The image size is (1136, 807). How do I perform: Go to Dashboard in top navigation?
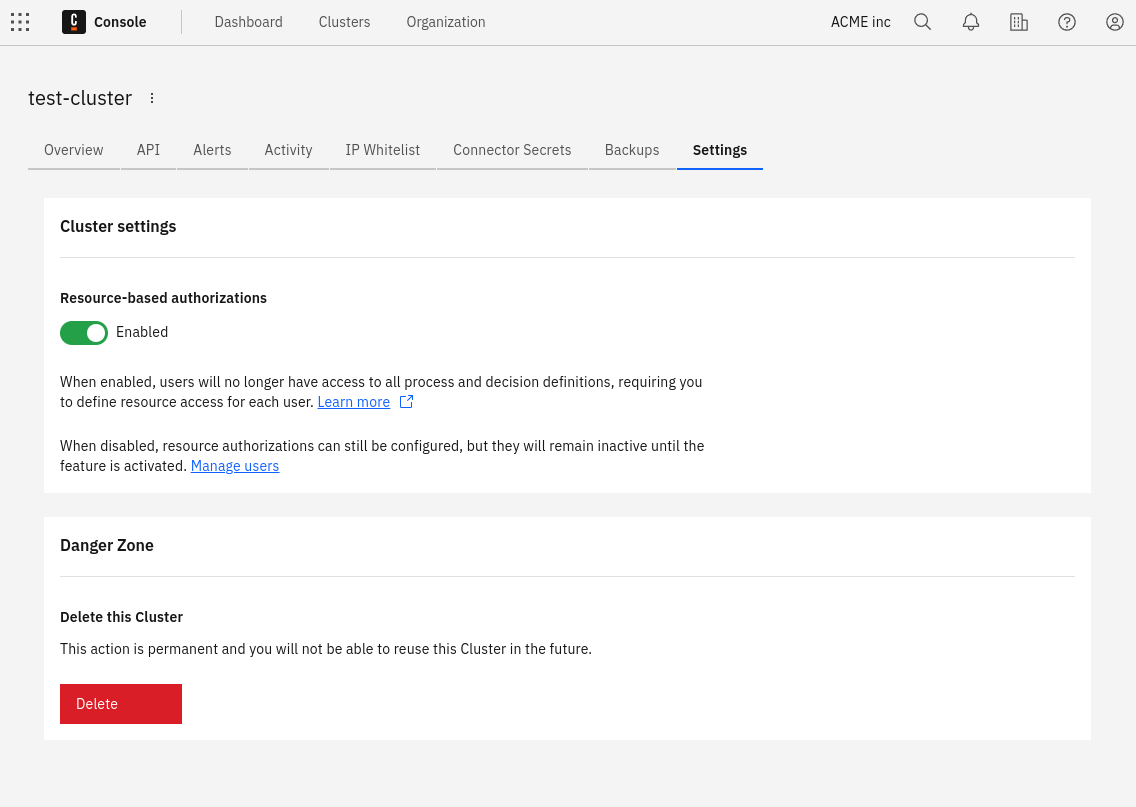point(248,22)
